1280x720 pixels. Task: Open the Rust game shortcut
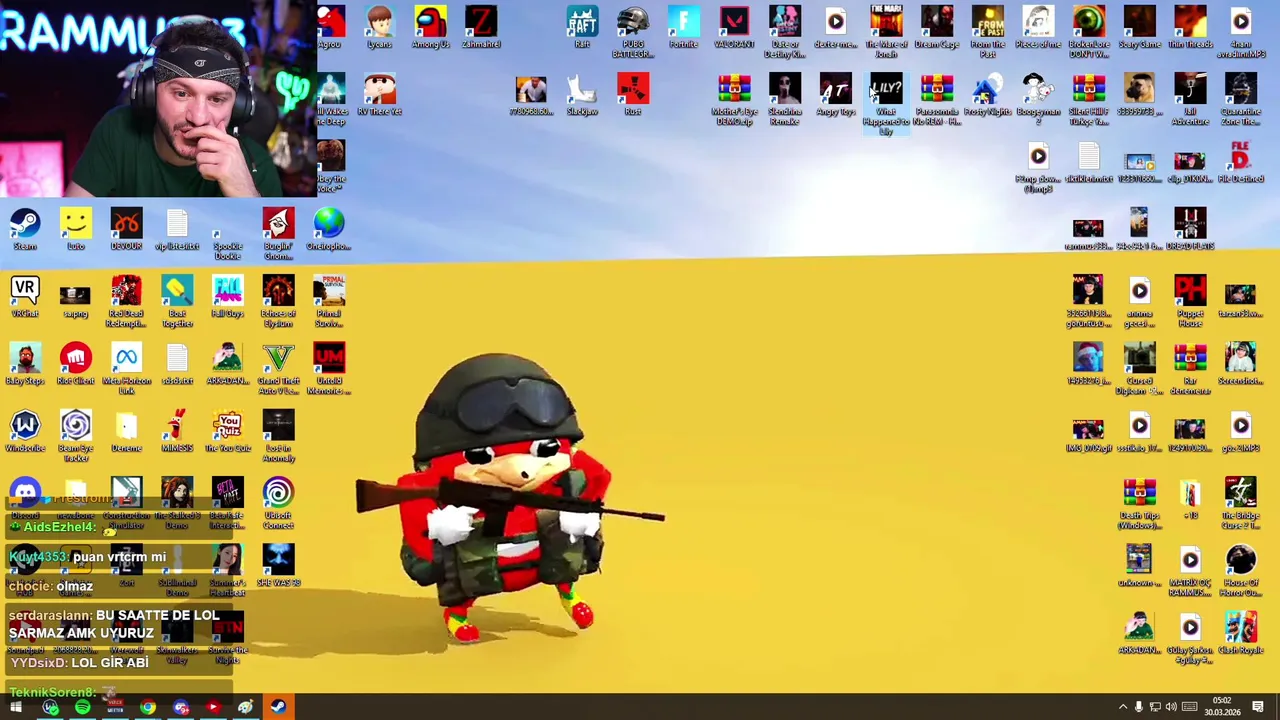(633, 94)
